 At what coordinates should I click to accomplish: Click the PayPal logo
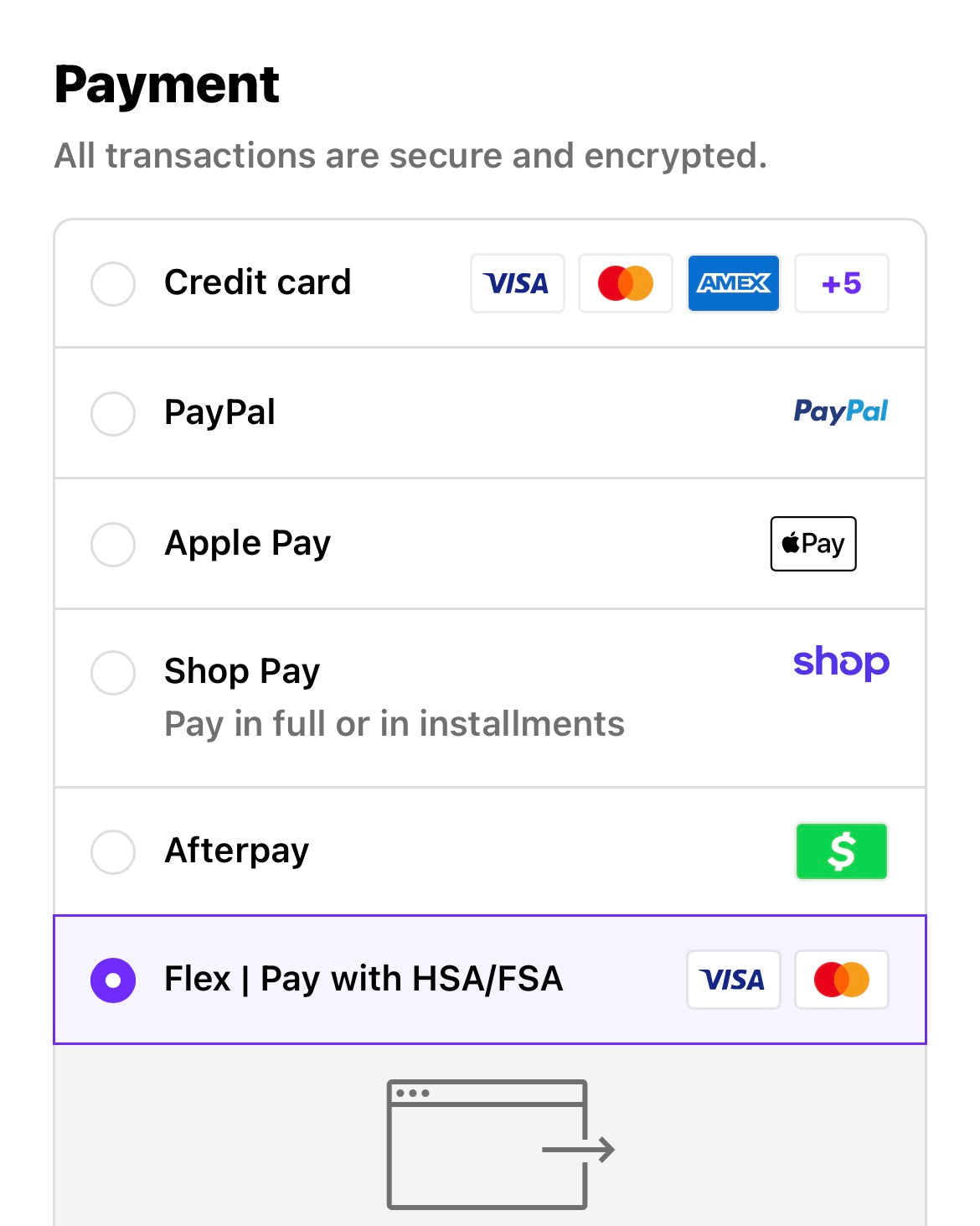841,411
